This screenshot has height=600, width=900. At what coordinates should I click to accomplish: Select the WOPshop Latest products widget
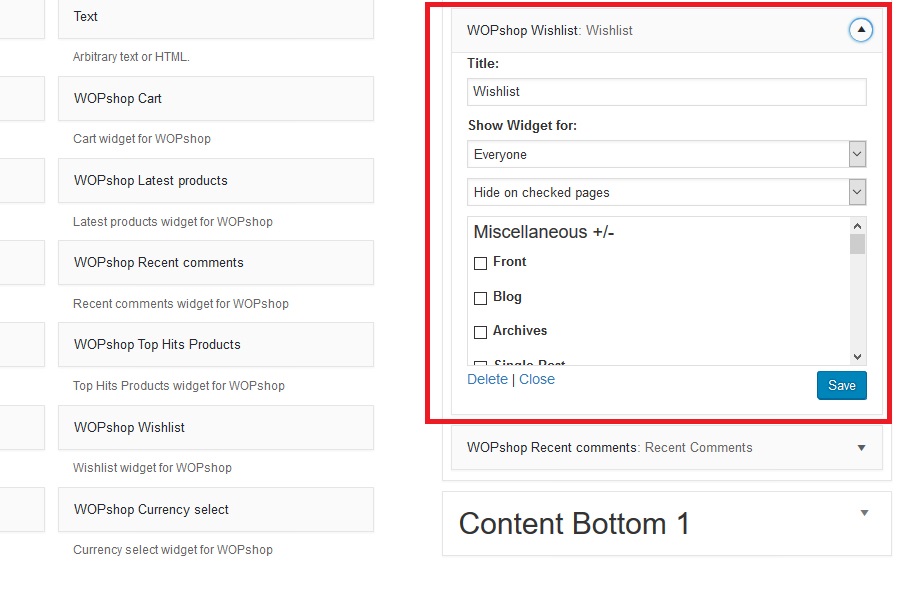tap(216, 181)
